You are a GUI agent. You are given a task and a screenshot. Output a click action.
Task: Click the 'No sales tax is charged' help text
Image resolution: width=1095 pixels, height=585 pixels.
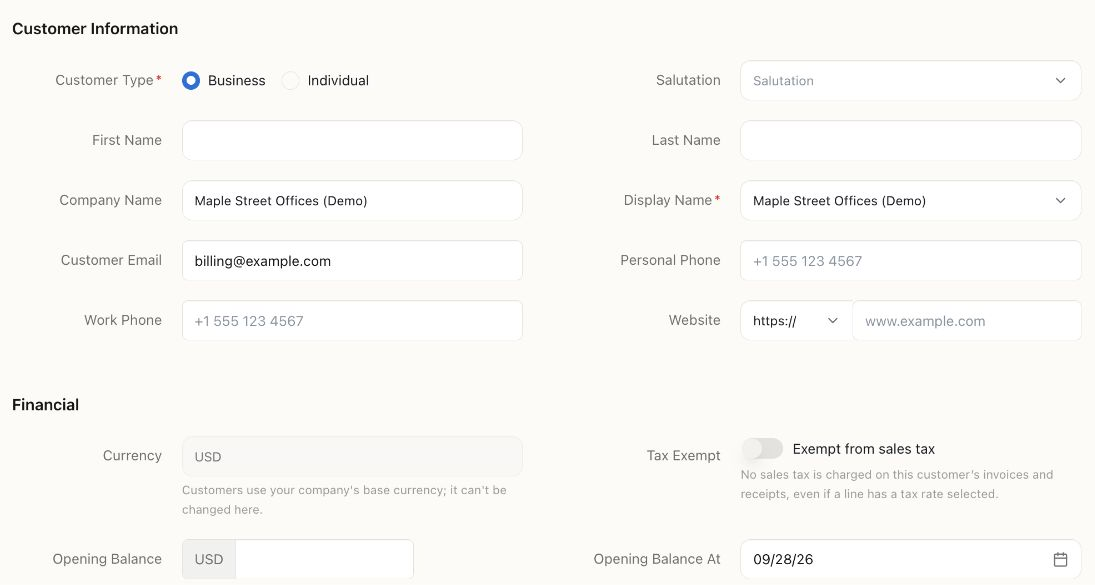[x=897, y=484]
